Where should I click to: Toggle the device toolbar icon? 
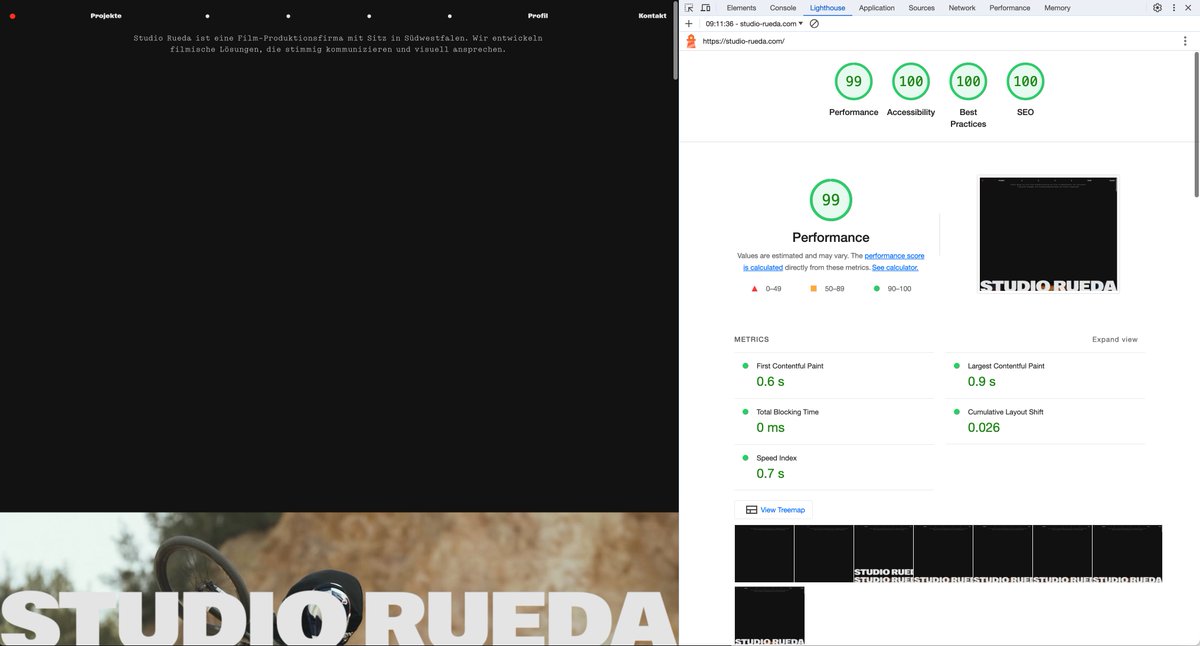(x=705, y=8)
